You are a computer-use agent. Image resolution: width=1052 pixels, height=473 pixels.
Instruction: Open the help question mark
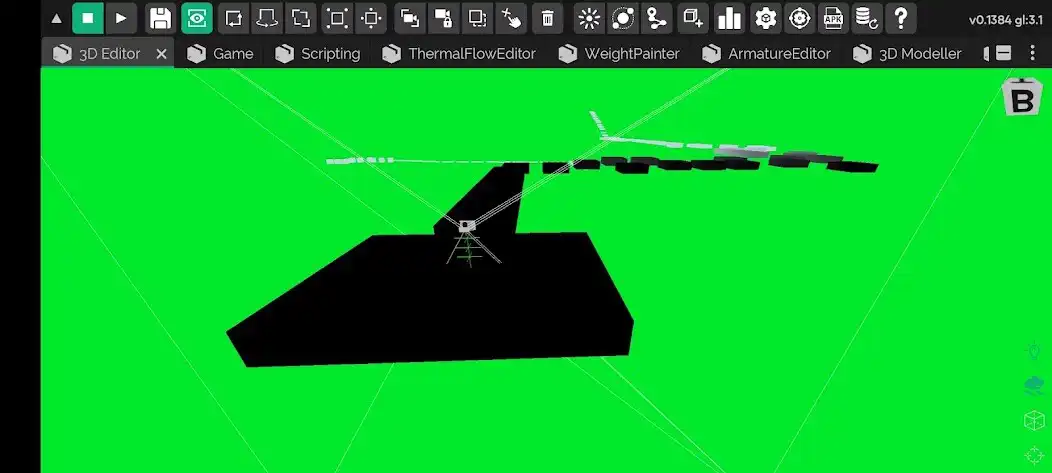tap(901, 18)
